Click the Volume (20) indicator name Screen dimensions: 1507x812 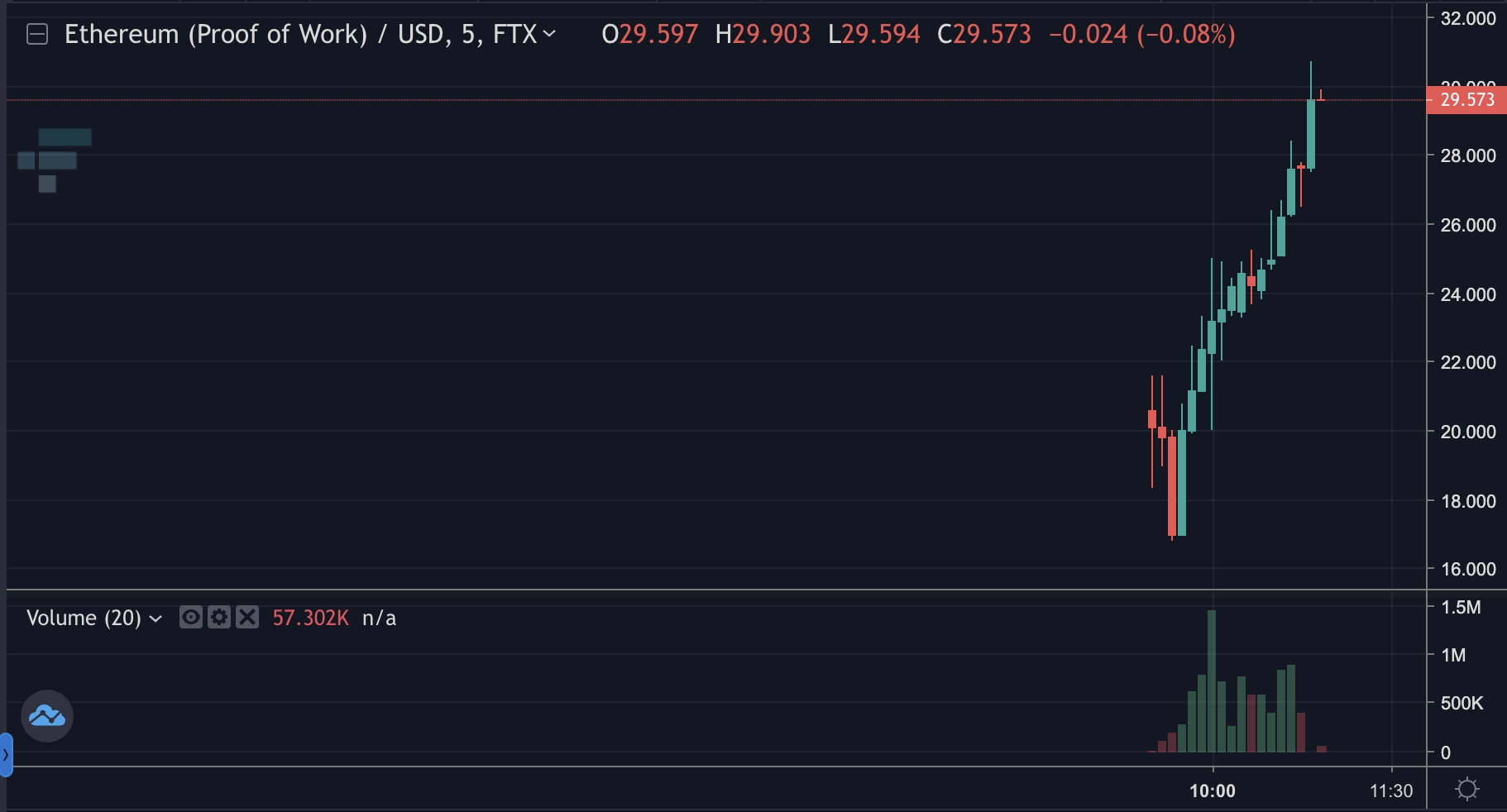pyautogui.click(x=84, y=618)
